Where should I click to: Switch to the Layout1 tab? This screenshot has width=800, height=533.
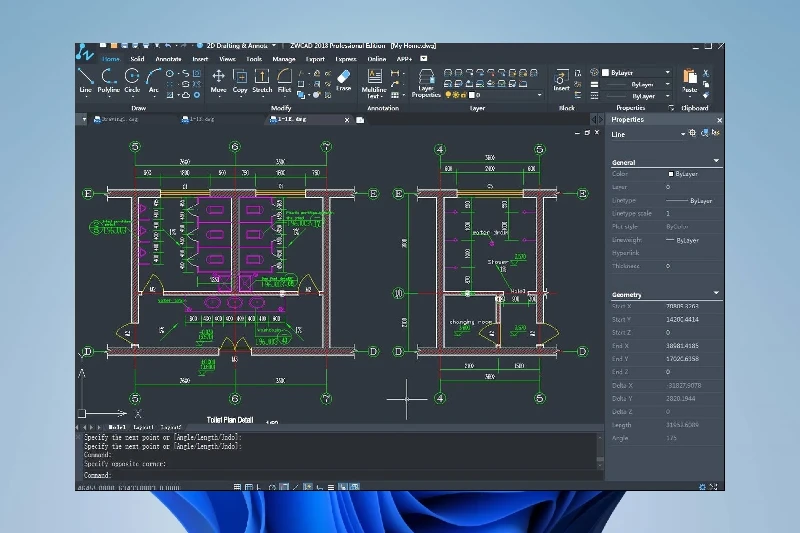point(144,427)
